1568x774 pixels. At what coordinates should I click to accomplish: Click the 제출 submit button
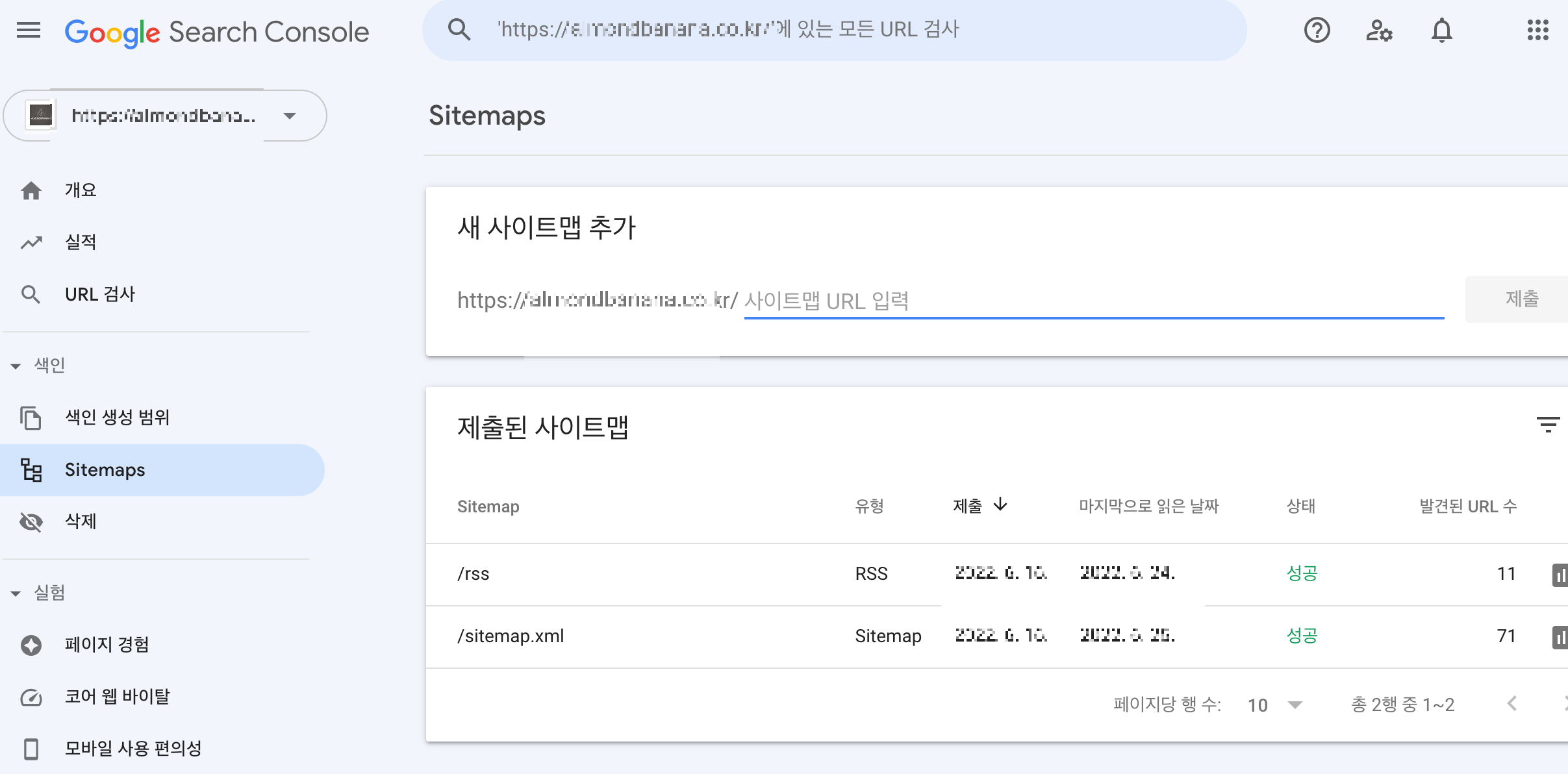pyautogui.click(x=1521, y=299)
